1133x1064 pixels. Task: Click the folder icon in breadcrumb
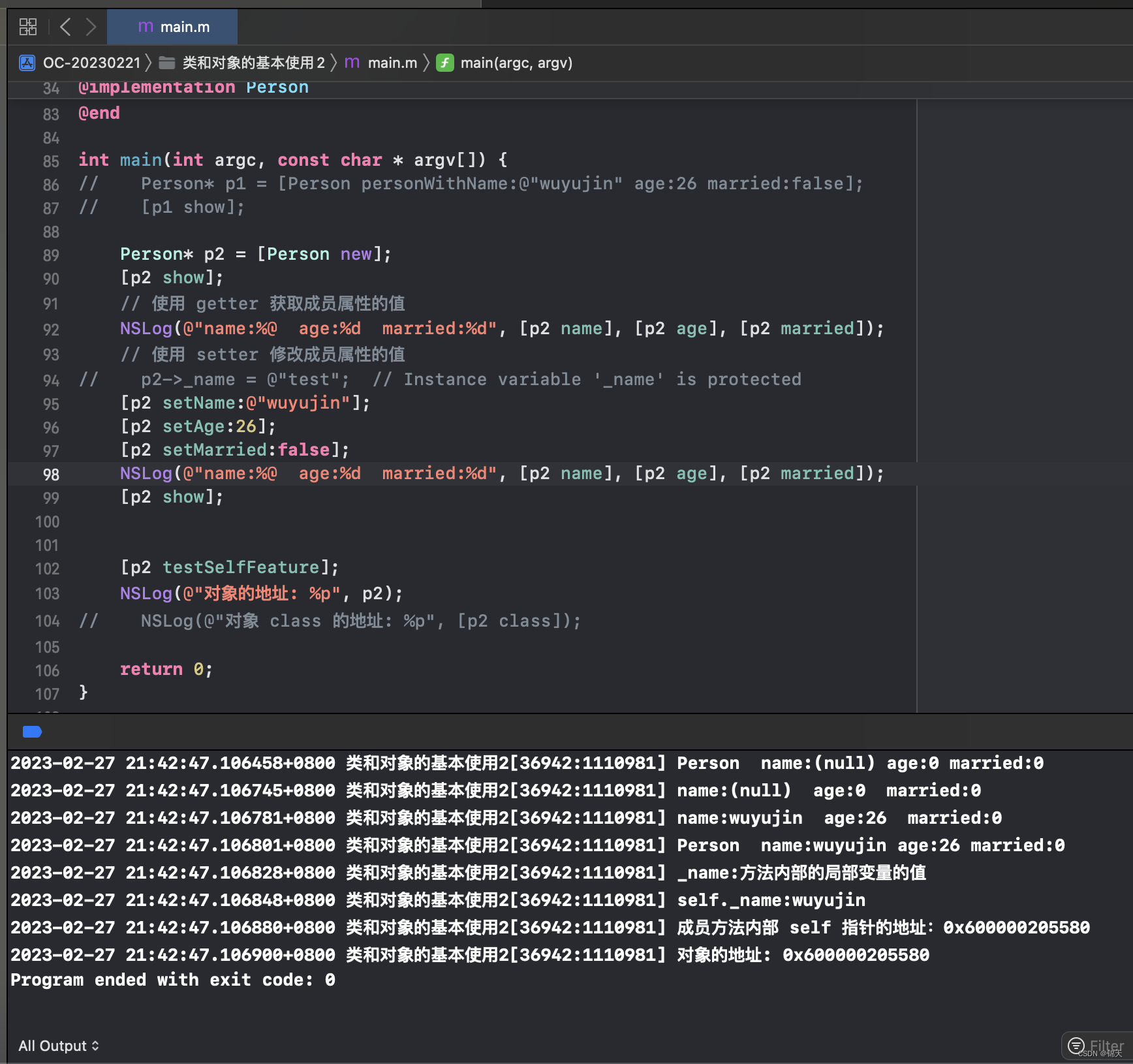[x=167, y=63]
